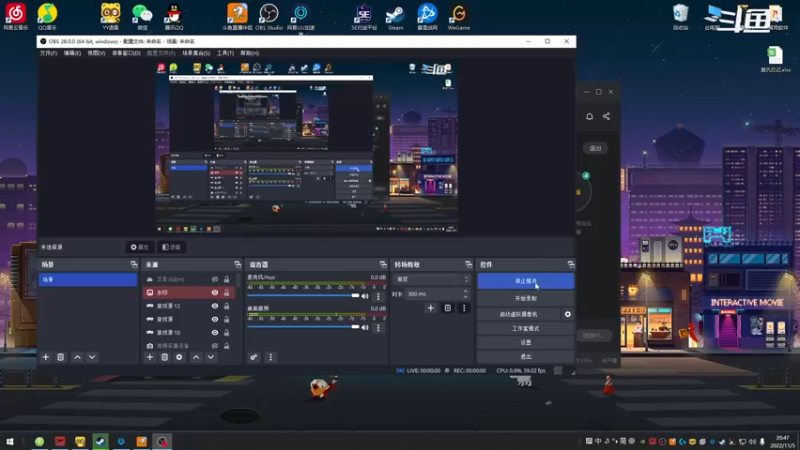The image size is (800, 450).
Task: Toggle lock on the game source 10
Action: tap(227, 332)
